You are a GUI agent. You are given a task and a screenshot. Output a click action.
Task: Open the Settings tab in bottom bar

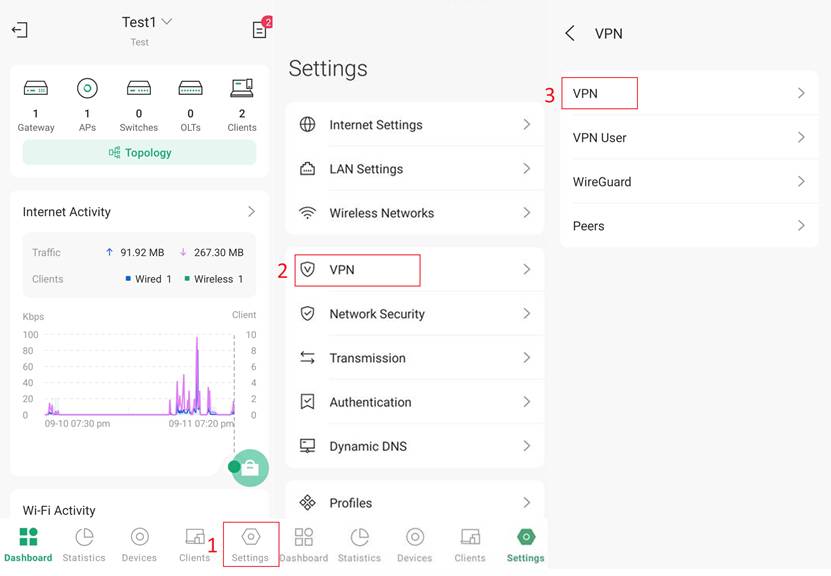(x=250, y=544)
